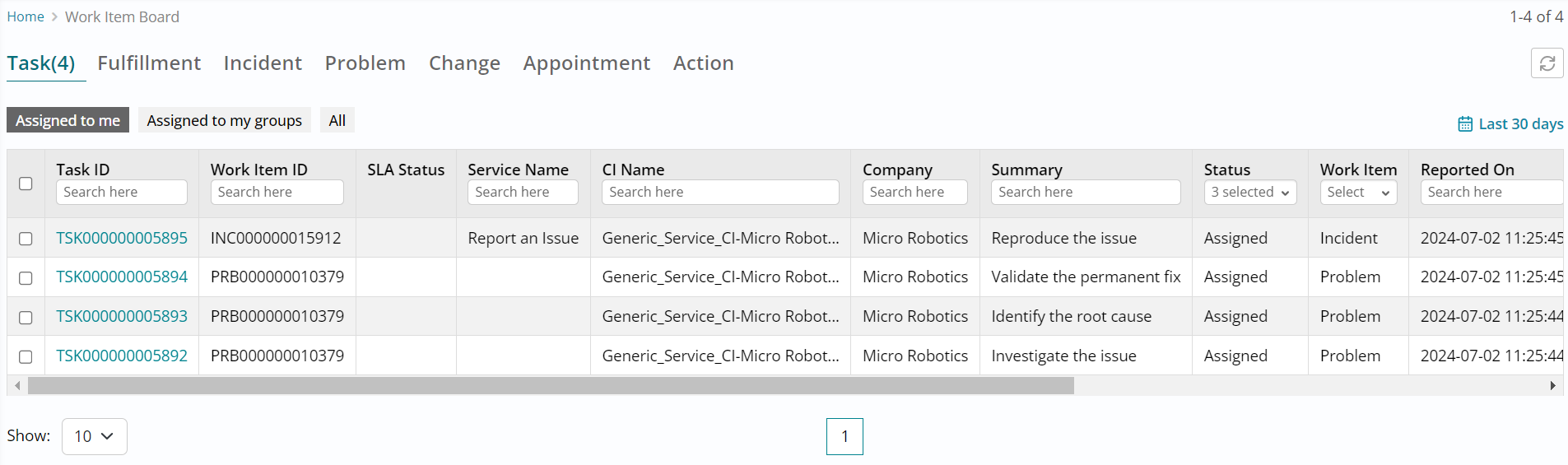This screenshot has width=1568, height=465.
Task: Click the horizontal scrollbar thumb
Action: (x=550, y=385)
